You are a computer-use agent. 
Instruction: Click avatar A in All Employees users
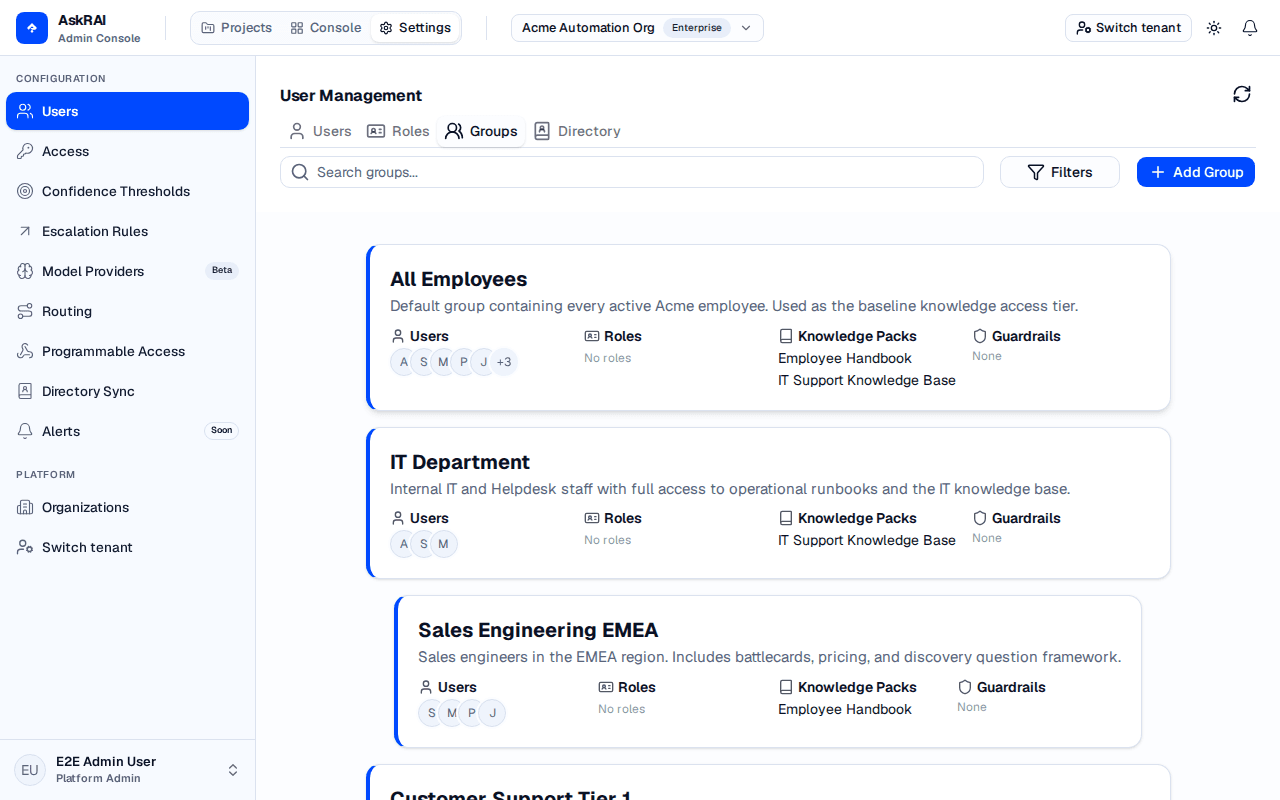[404, 362]
